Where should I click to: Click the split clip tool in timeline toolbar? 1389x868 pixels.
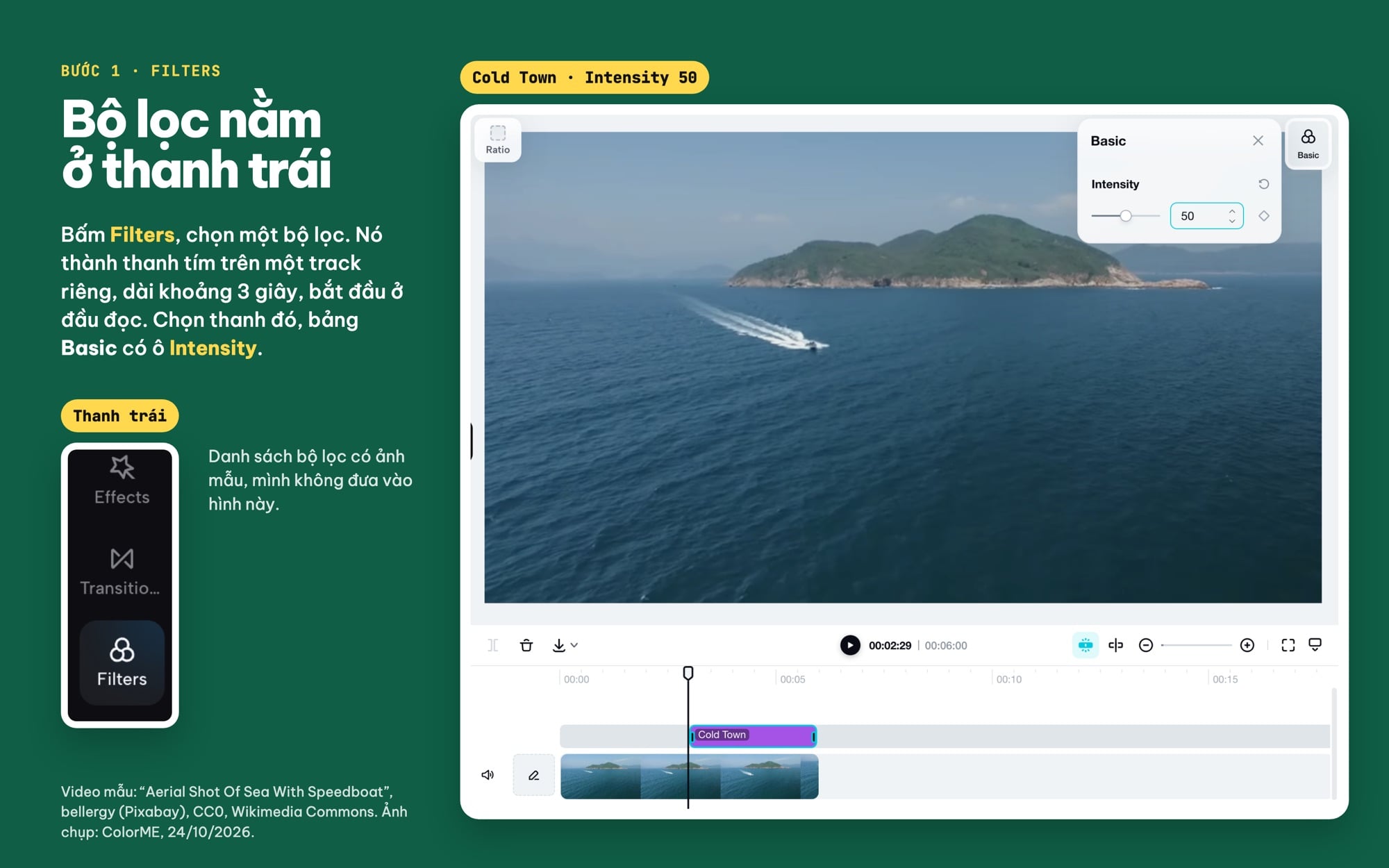click(492, 645)
